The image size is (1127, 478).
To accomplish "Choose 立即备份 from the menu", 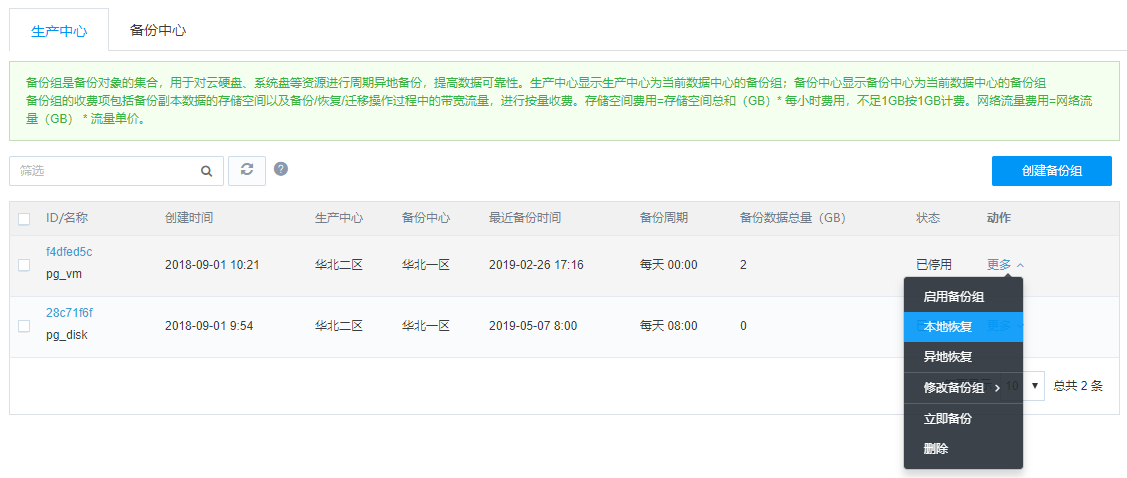I will pos(963,418).
